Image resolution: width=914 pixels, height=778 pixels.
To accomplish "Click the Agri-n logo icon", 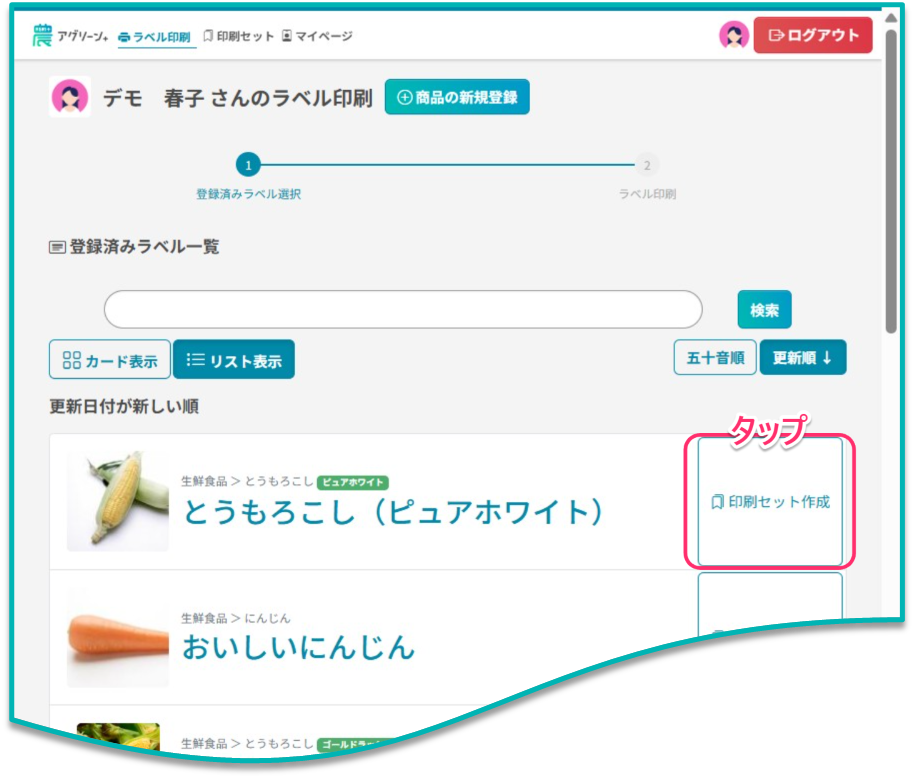I will (x=41, y=36).
